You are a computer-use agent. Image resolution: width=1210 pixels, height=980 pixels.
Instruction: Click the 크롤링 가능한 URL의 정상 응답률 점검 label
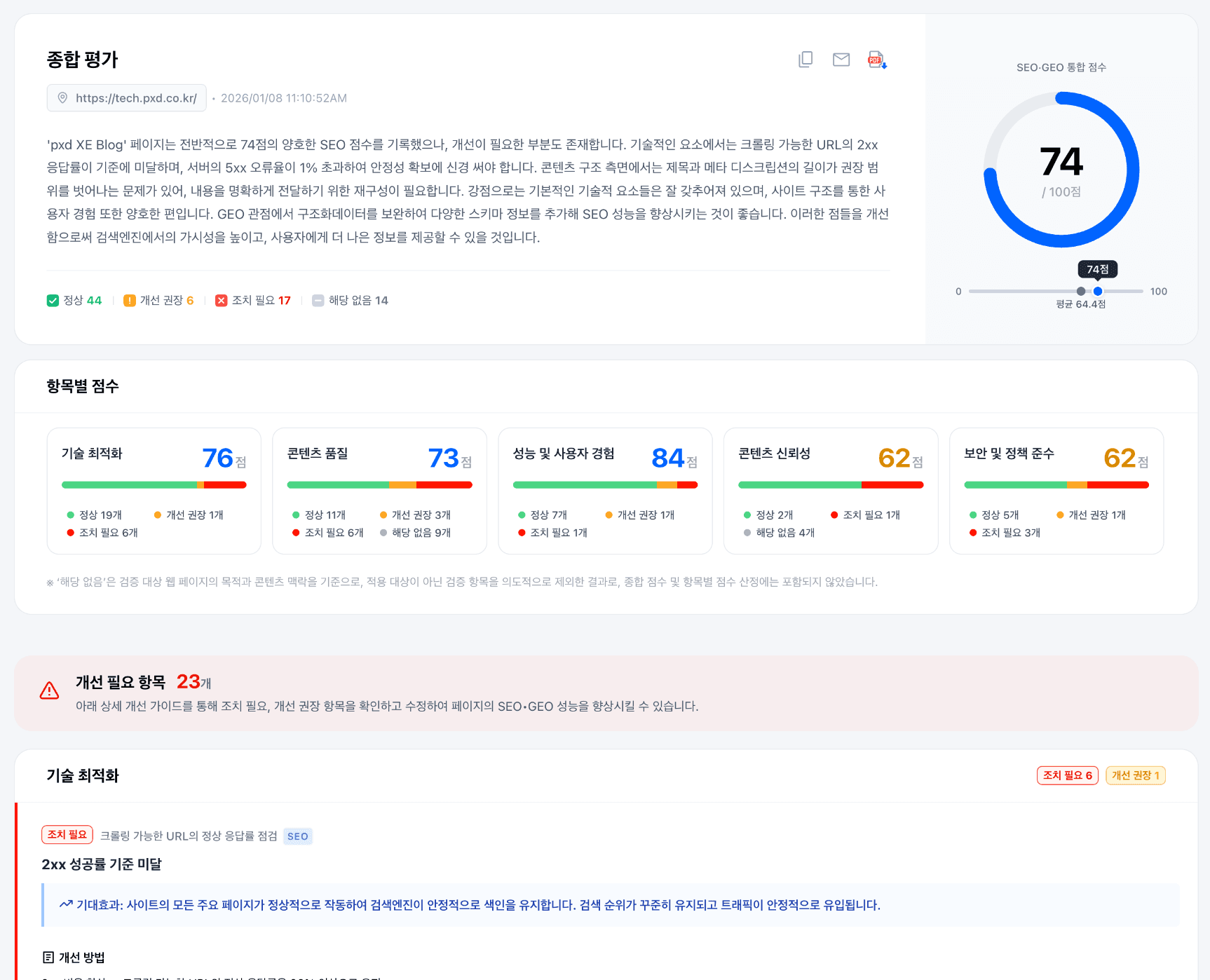pos(189,836)
